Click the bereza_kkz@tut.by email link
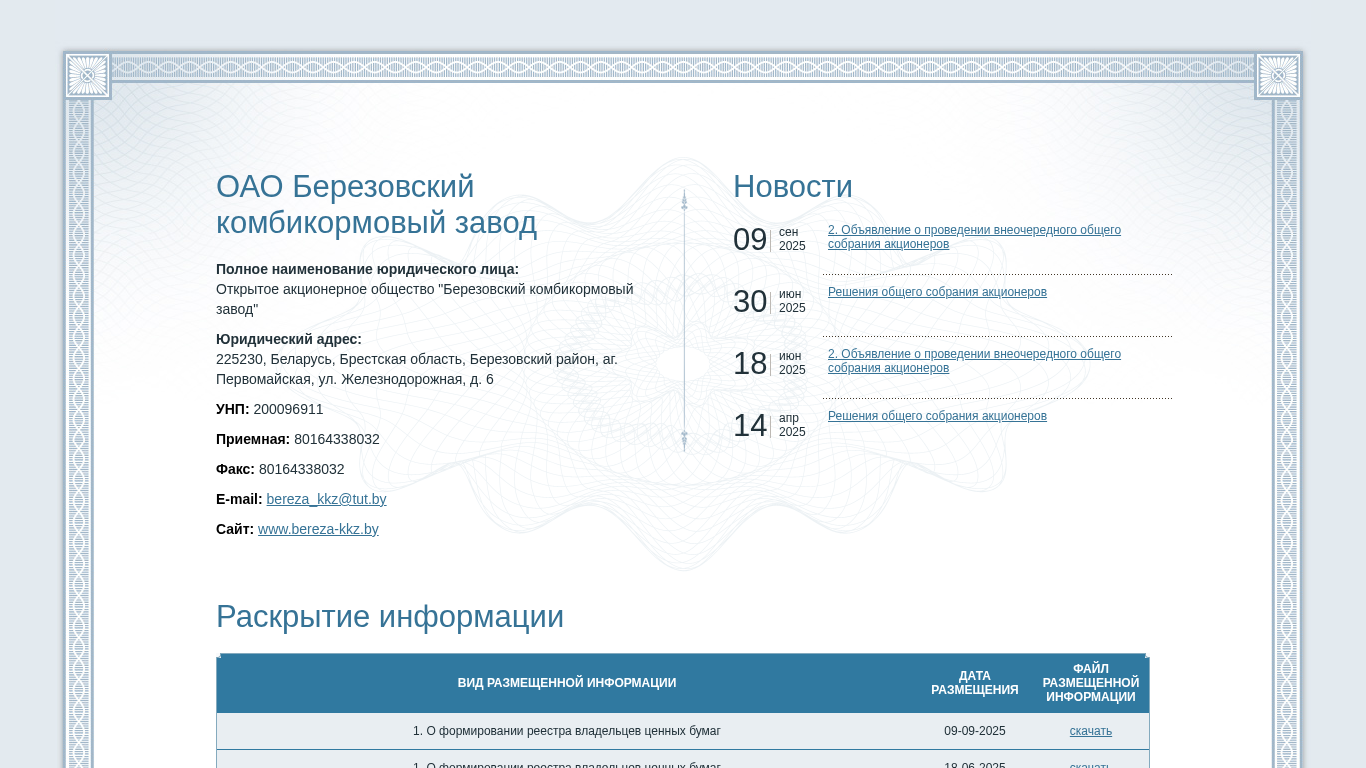The width and height of the screenshot is (1366, 768). coord(326,499)
